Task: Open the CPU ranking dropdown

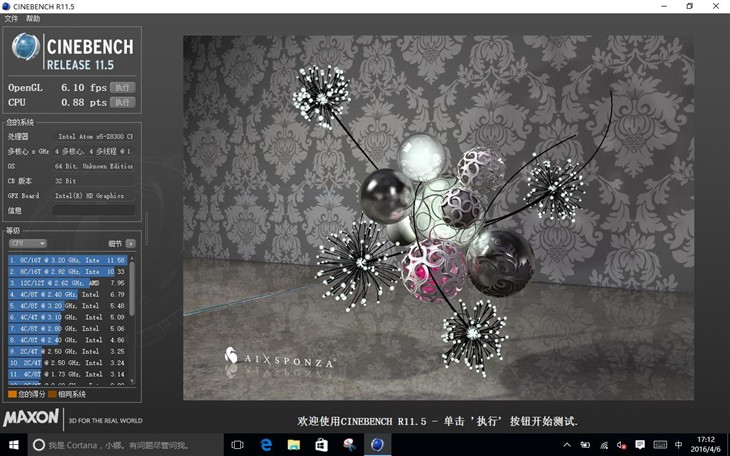Action: coord(28,243)
